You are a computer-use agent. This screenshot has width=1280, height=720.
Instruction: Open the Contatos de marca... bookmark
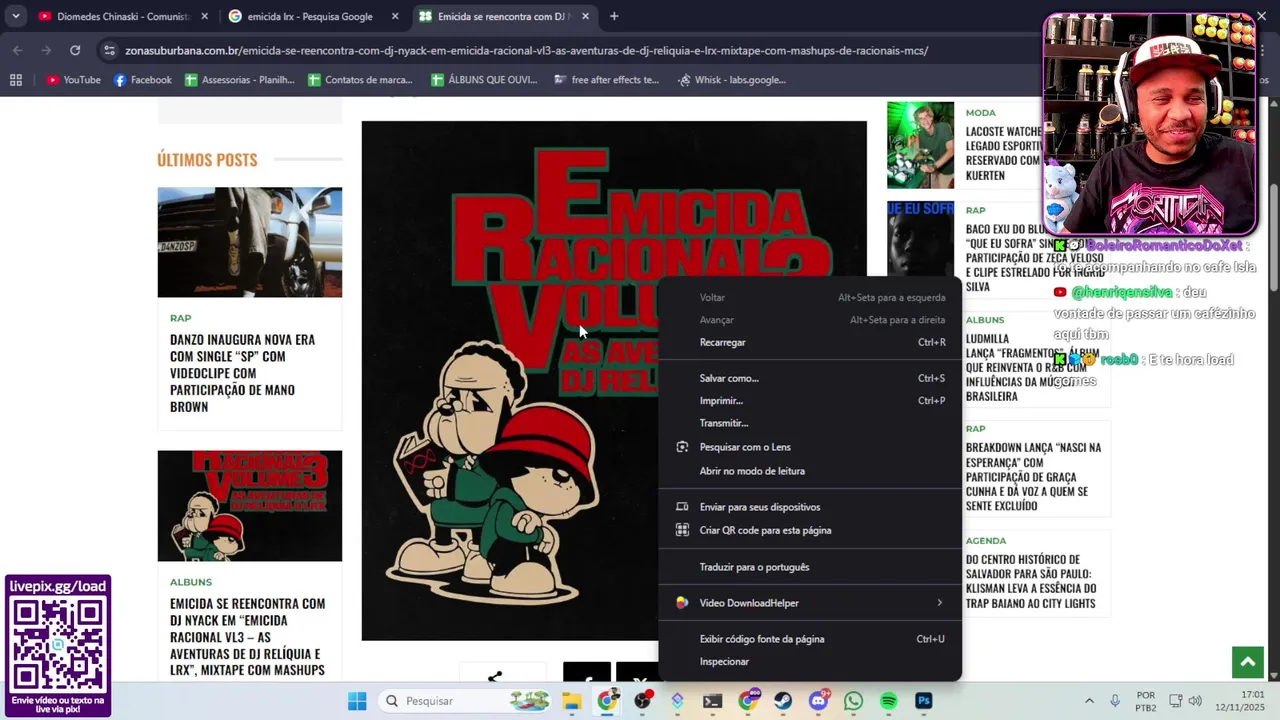pos(360,80)
